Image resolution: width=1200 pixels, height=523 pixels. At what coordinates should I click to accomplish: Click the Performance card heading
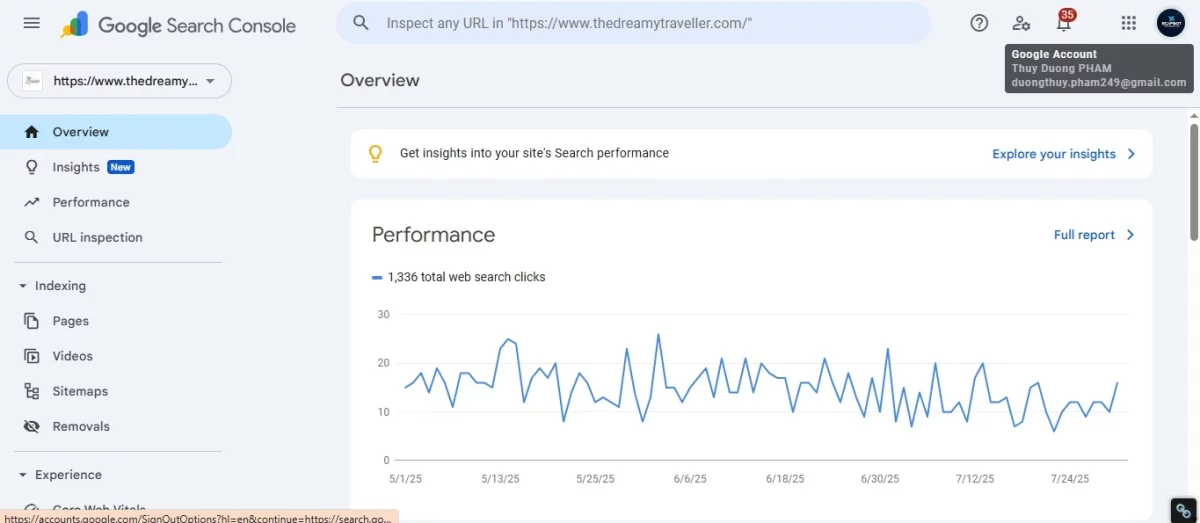click(433, 235)
